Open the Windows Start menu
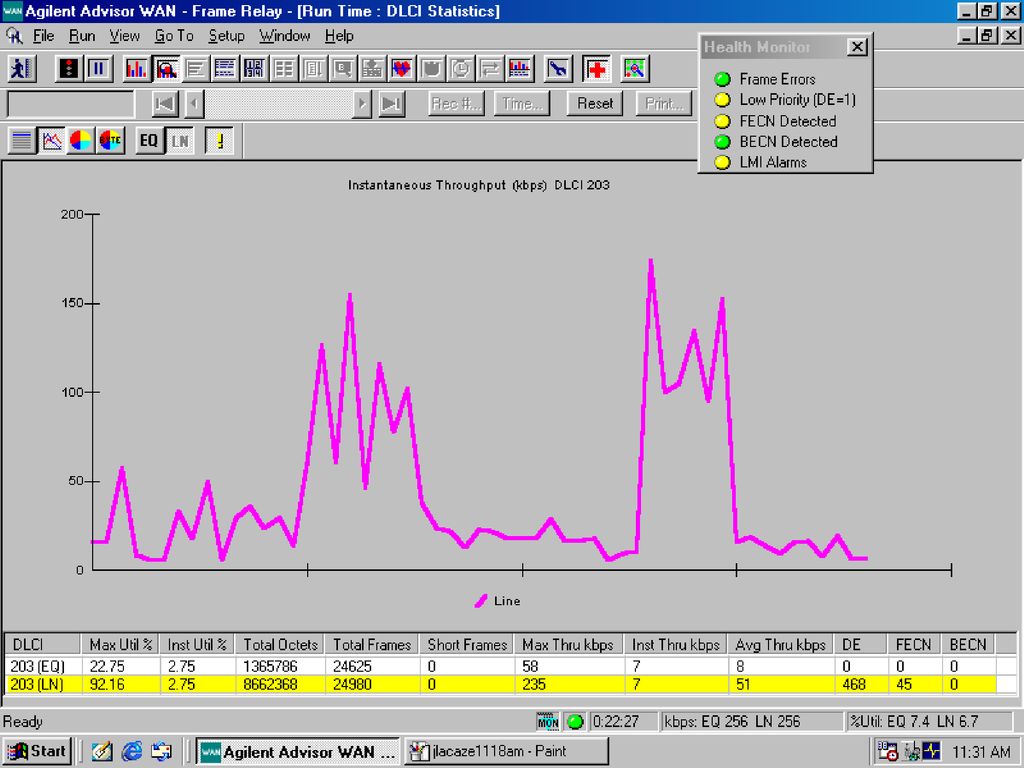 tap(39, 751)
